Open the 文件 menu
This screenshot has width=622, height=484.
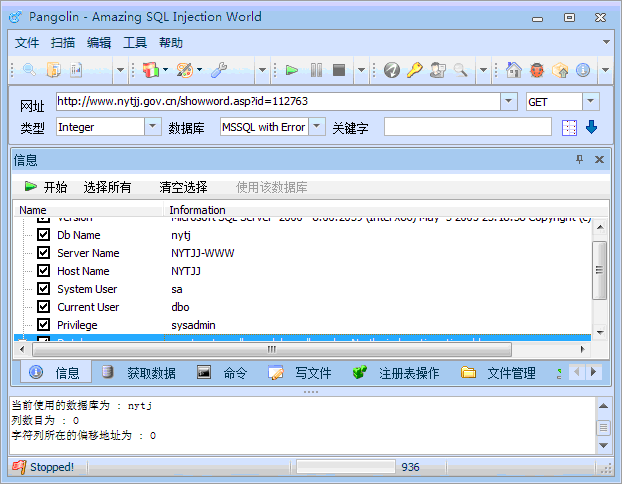coord(27,42)
